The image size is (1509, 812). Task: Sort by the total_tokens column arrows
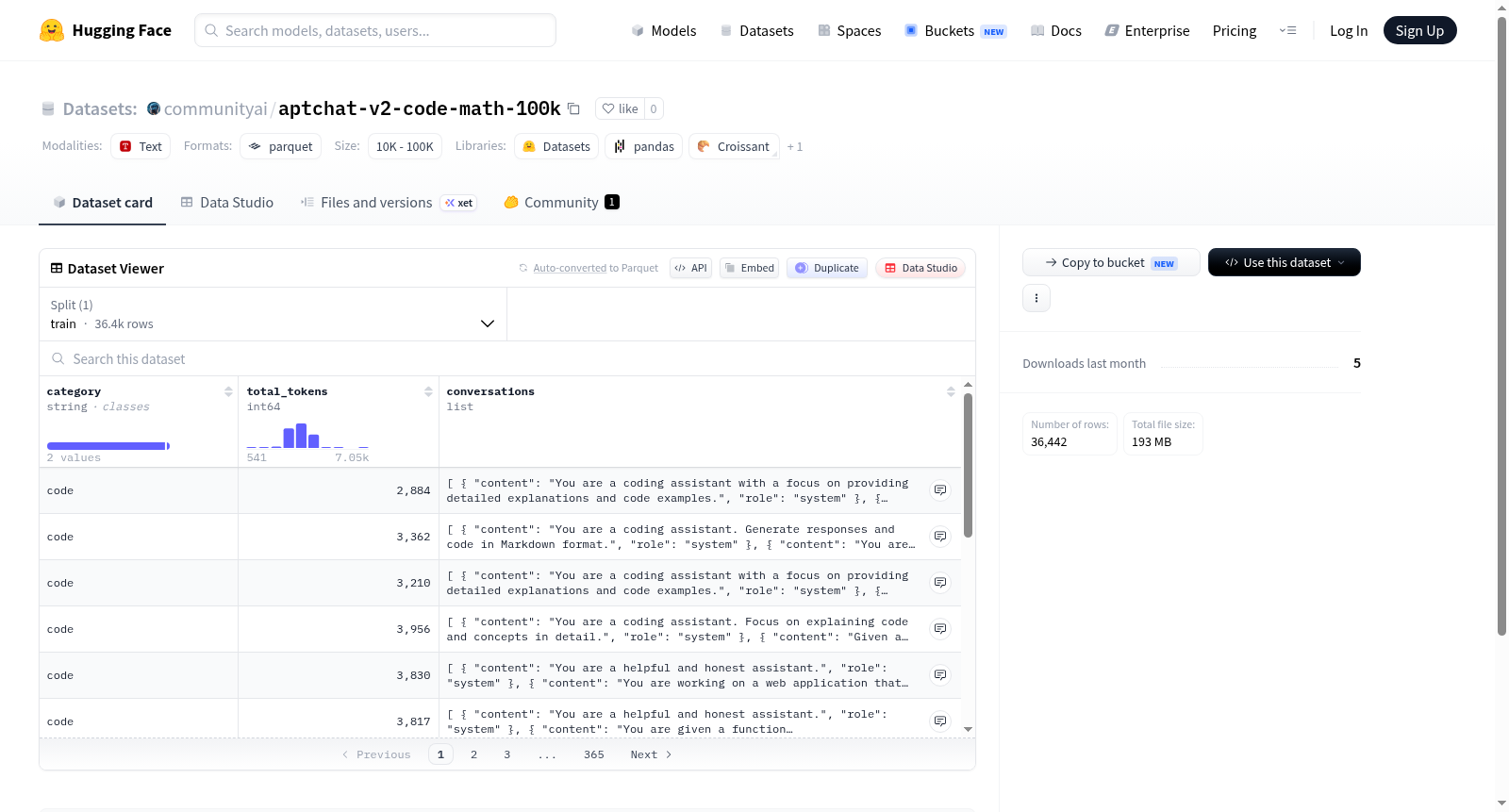[x=428, y=391]
